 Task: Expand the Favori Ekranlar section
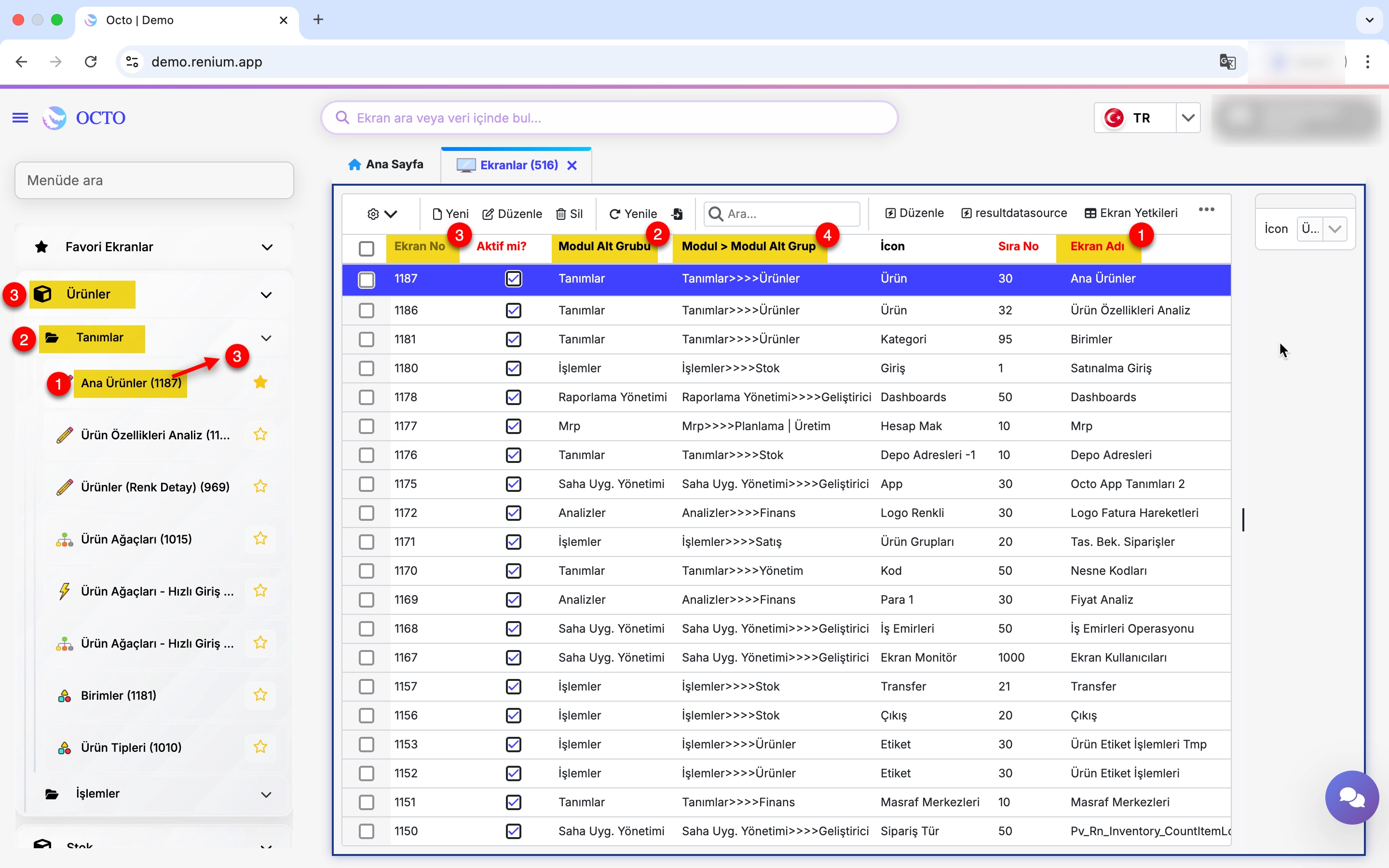pyautogui.click(x=266, y=247)
